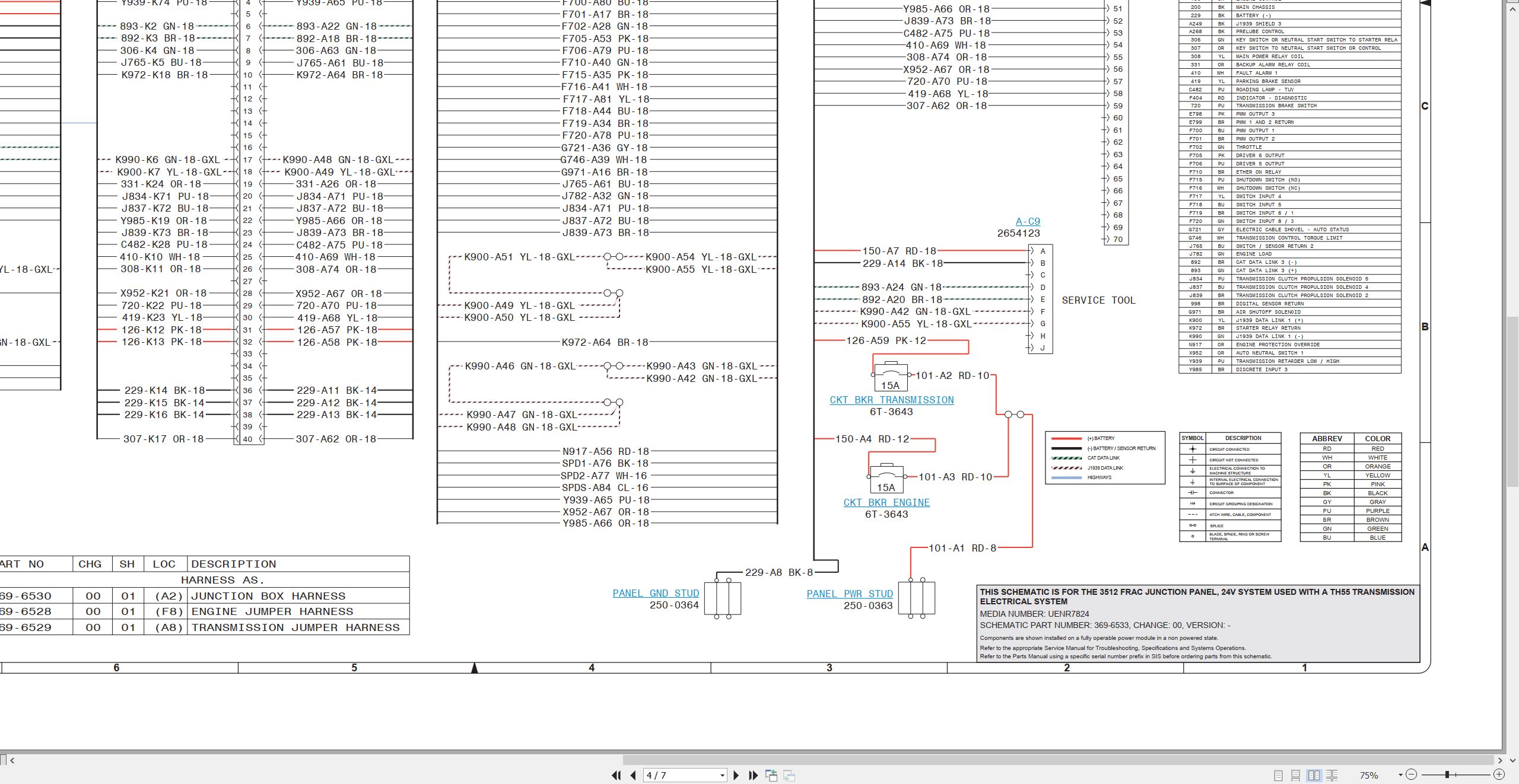Go to the next page

[736, 775]
